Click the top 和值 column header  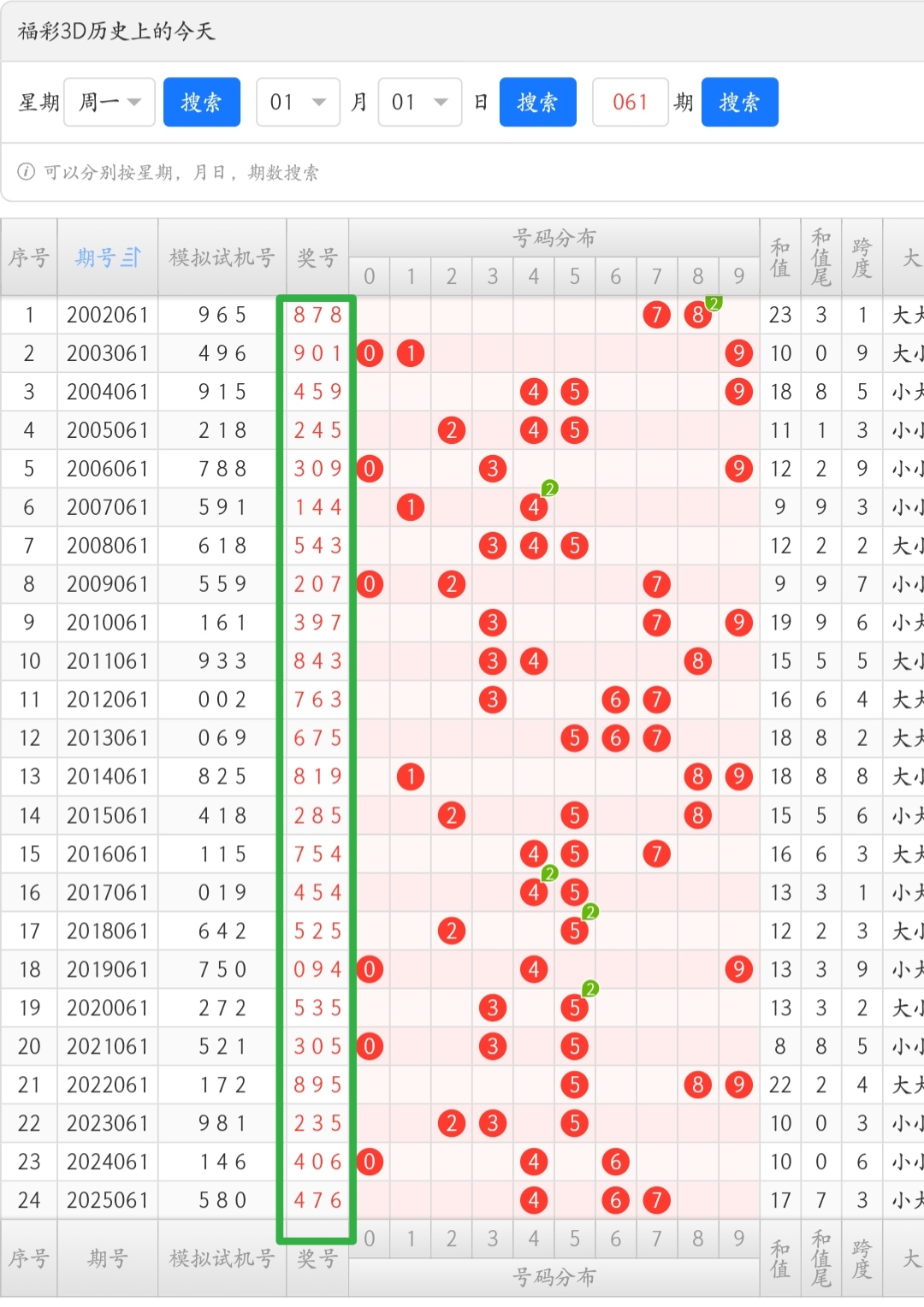[780, 257]
